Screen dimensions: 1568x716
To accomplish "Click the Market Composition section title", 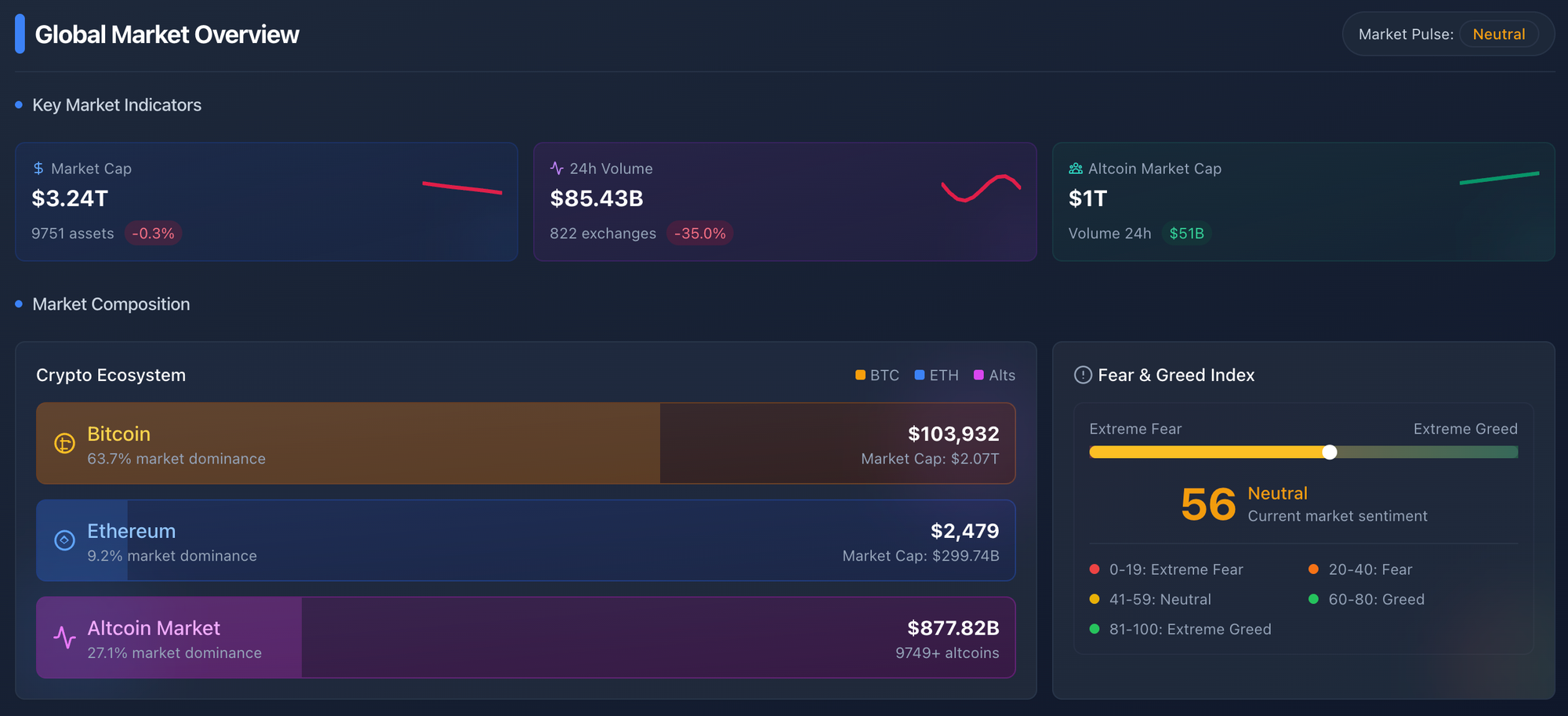I will coord(111,304).
